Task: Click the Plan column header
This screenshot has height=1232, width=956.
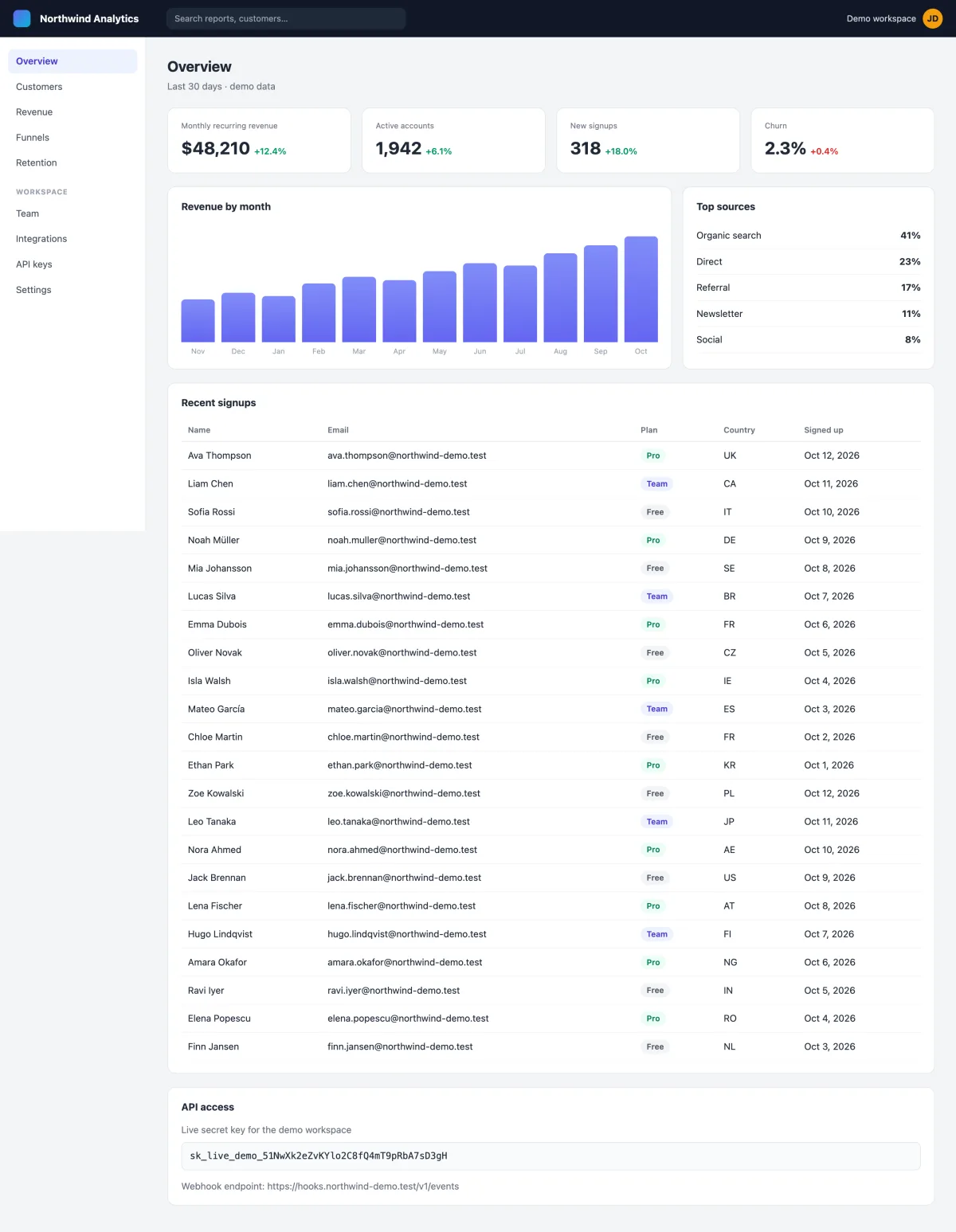Action: [649, 430]
